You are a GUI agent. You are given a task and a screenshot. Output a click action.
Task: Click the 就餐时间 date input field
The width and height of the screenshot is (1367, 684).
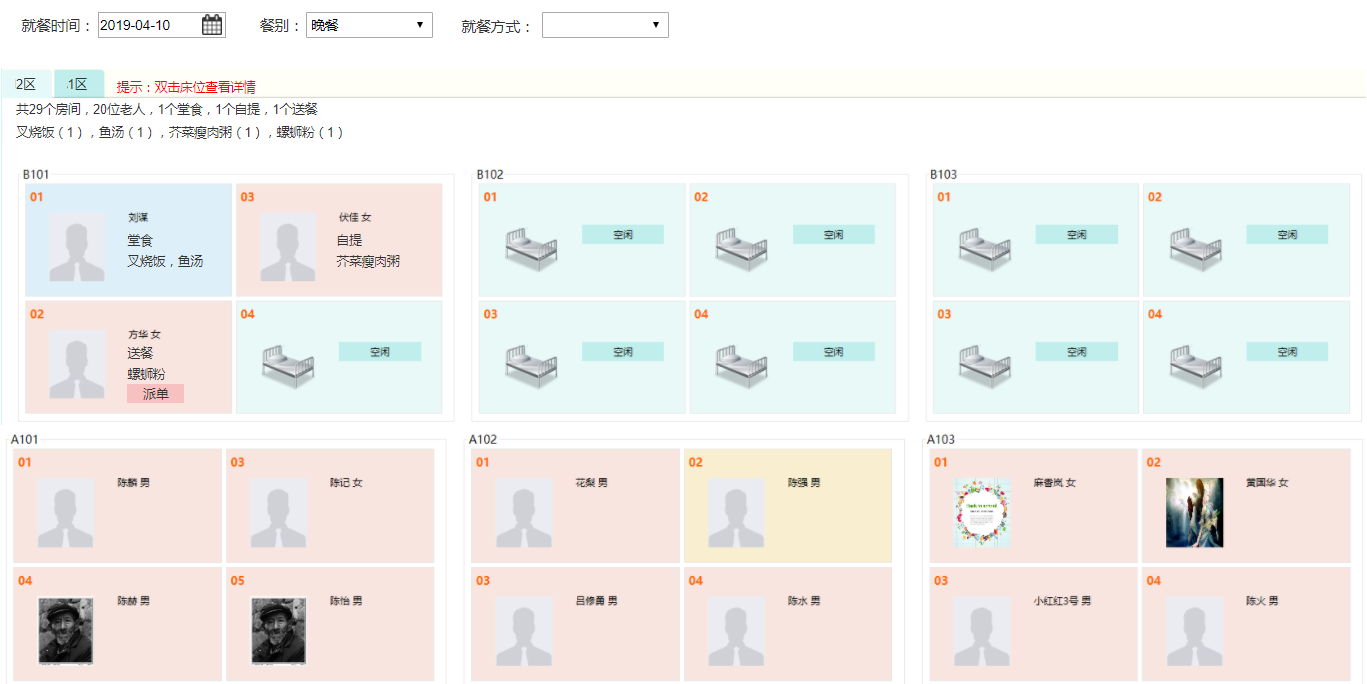(148, 25)
